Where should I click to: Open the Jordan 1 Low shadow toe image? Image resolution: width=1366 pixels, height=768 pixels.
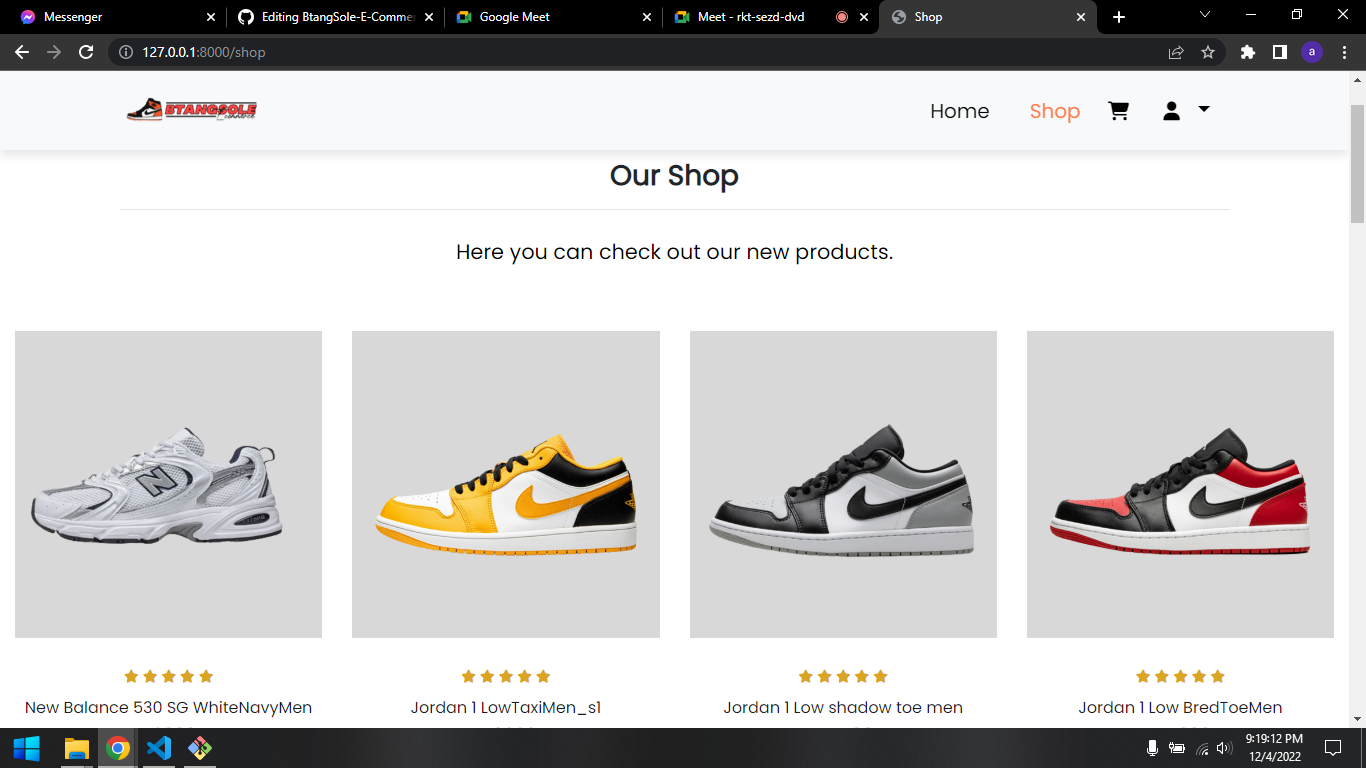point(843,484)
